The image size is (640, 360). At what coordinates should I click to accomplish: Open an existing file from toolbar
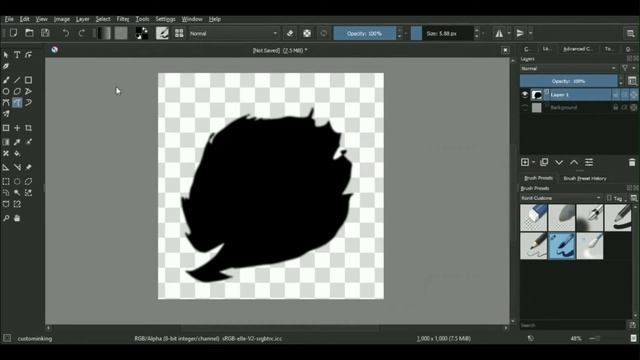(29, 33)
